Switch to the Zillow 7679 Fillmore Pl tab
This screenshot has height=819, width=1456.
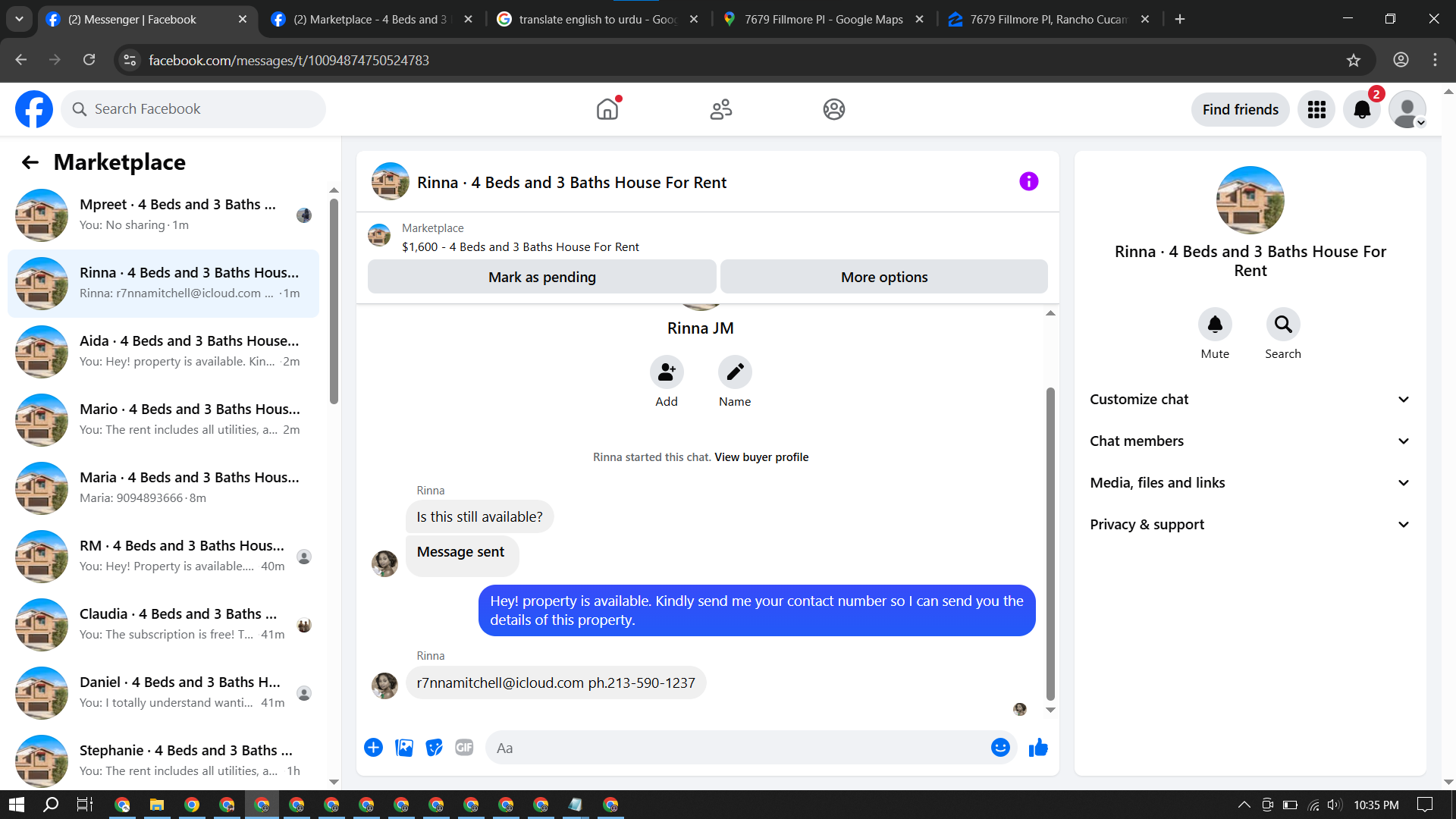(1049, 20)
